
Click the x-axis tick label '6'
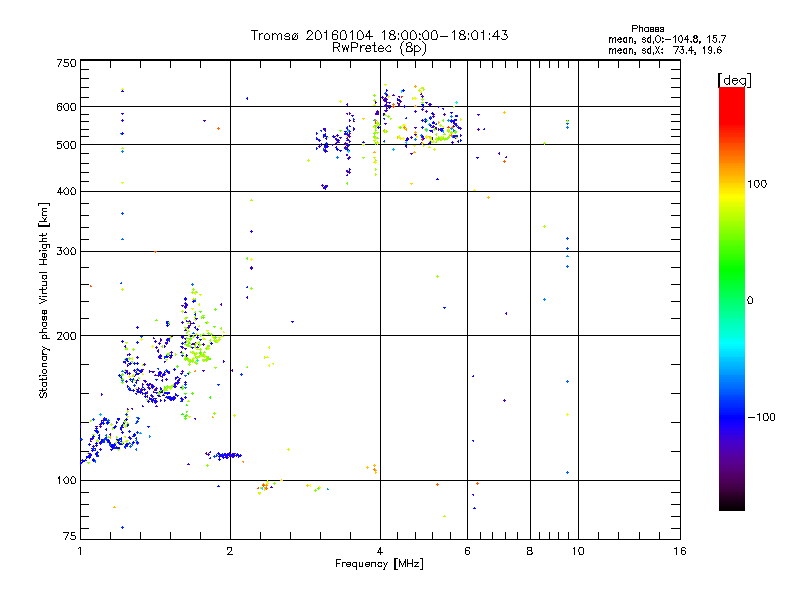coord(467,551)
